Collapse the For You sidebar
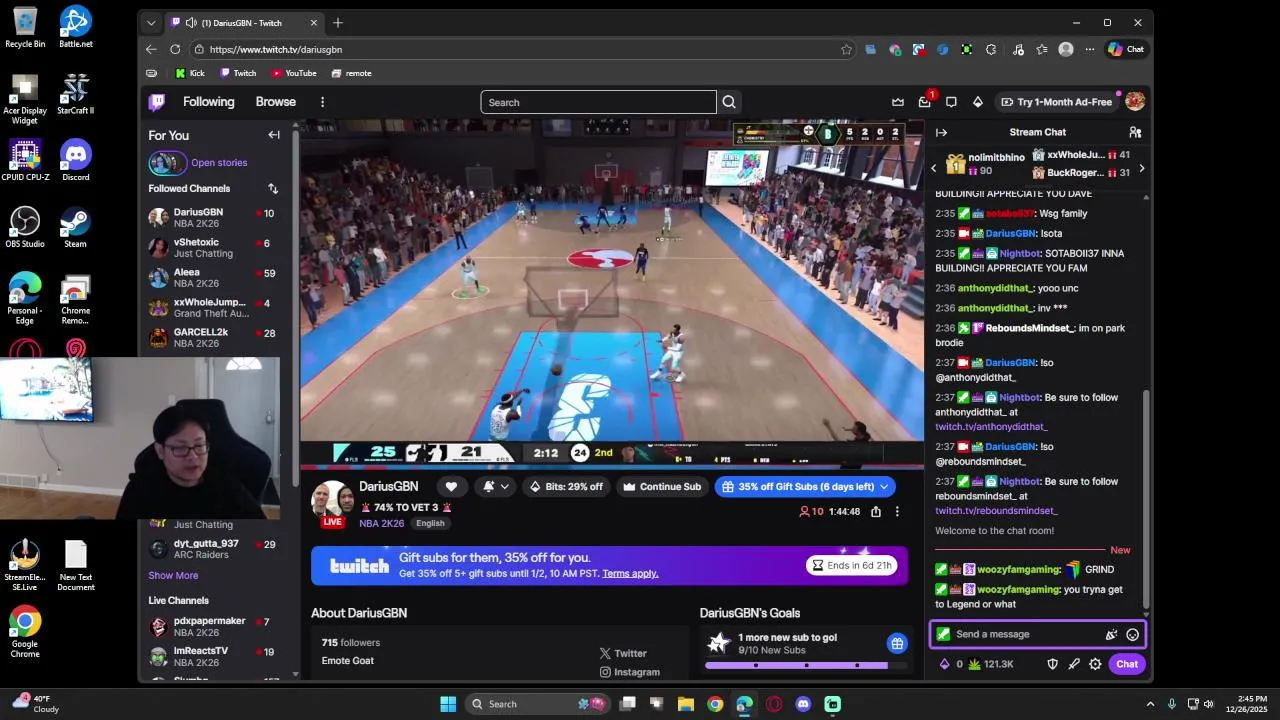1280x720 pixels. click(274, 135)
